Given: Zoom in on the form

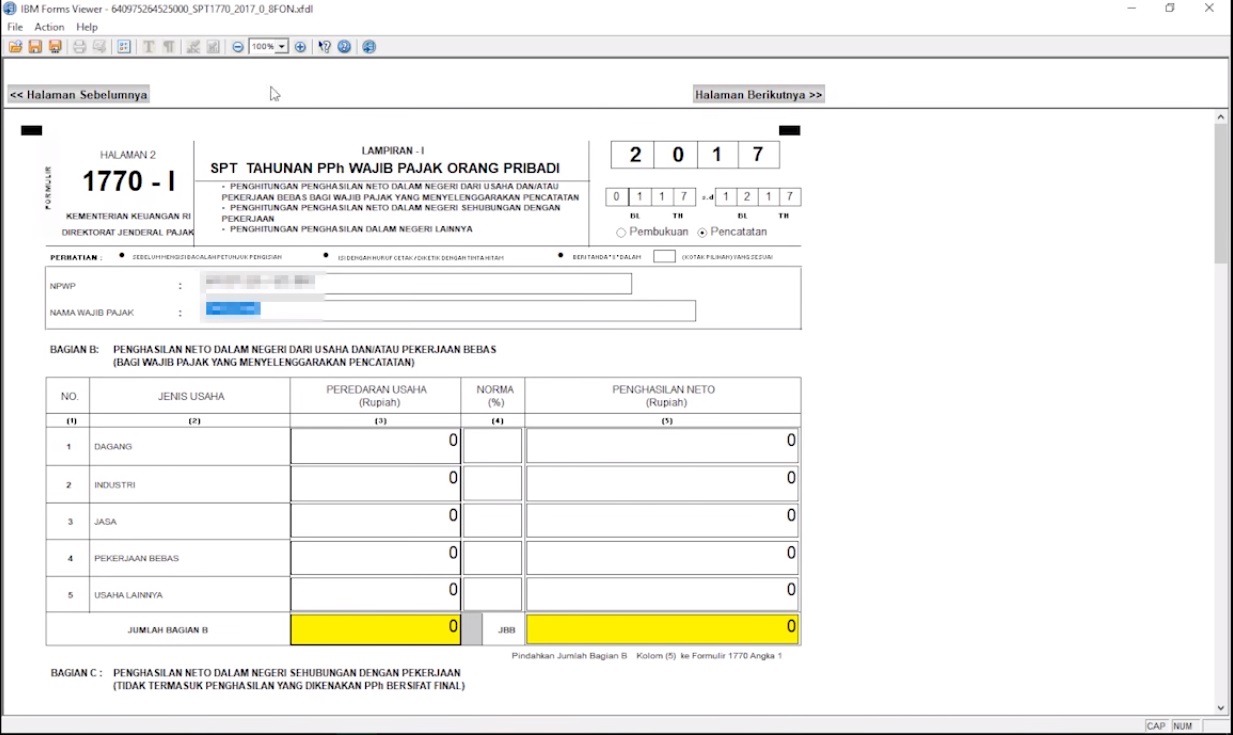Looking at the screenshot, I should [300, 46].
